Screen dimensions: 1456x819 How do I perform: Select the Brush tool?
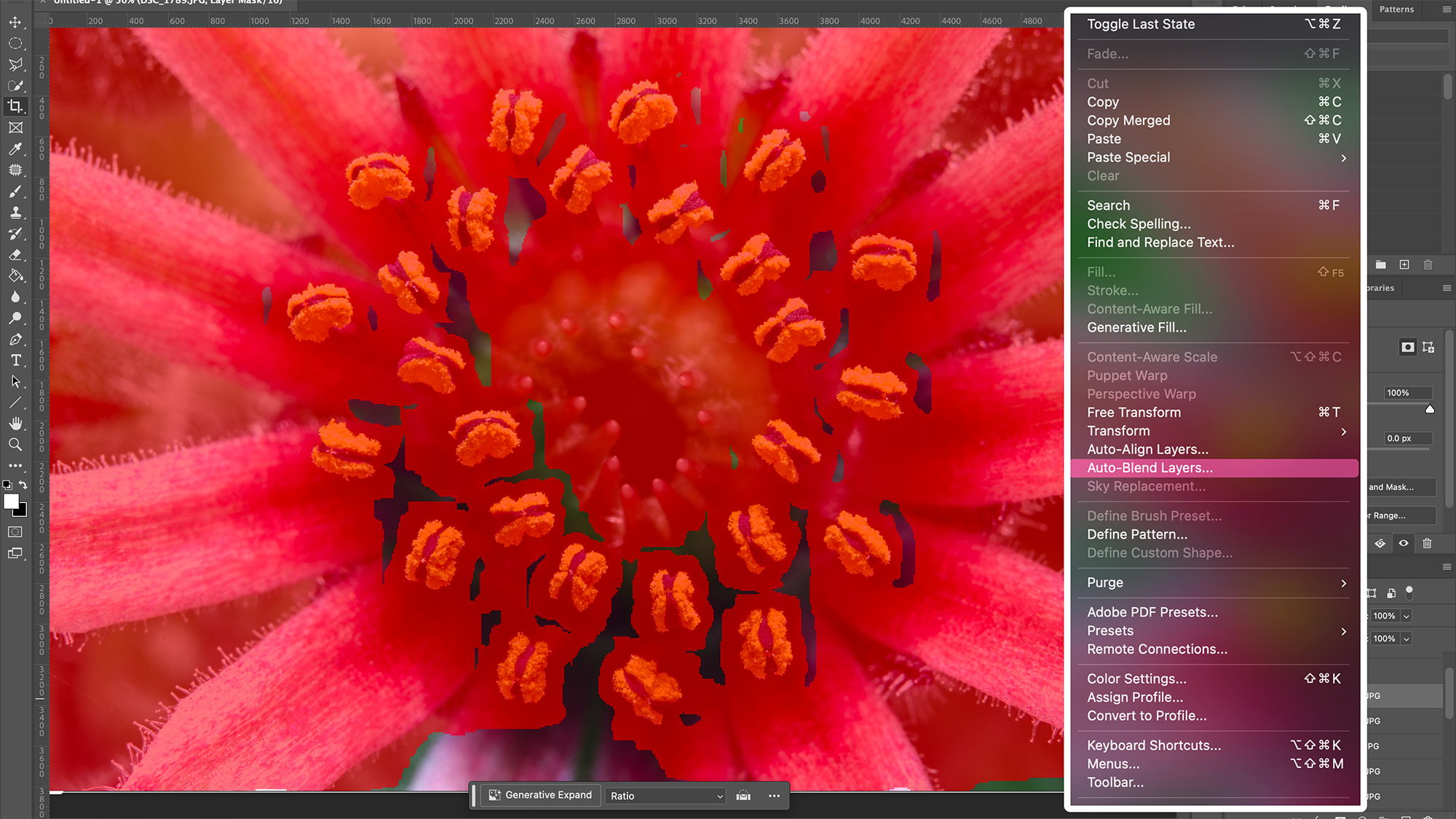(x=15, y=191)
